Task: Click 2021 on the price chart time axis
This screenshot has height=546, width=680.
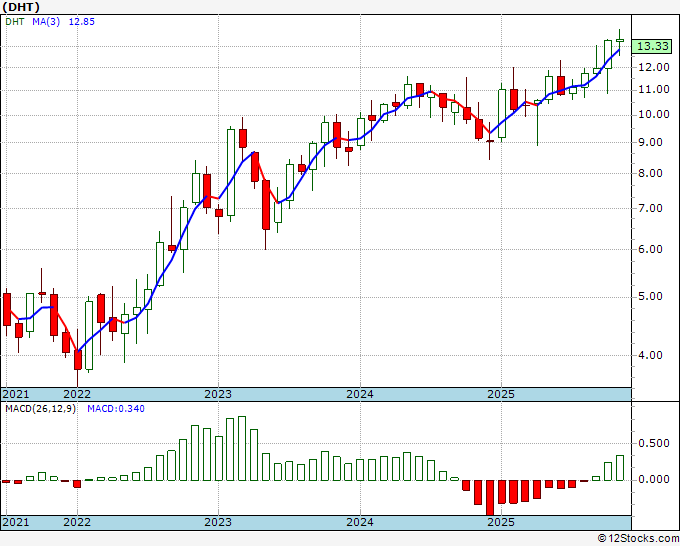Action: [16, 394]
